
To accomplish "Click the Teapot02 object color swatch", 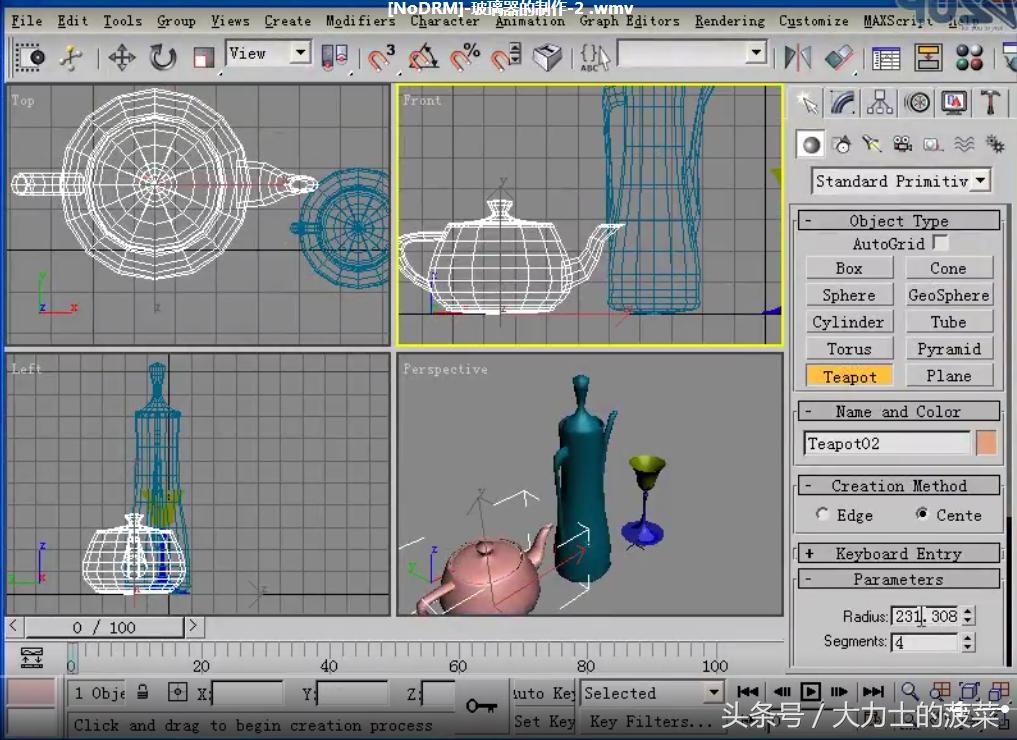I will coord(988,442).
